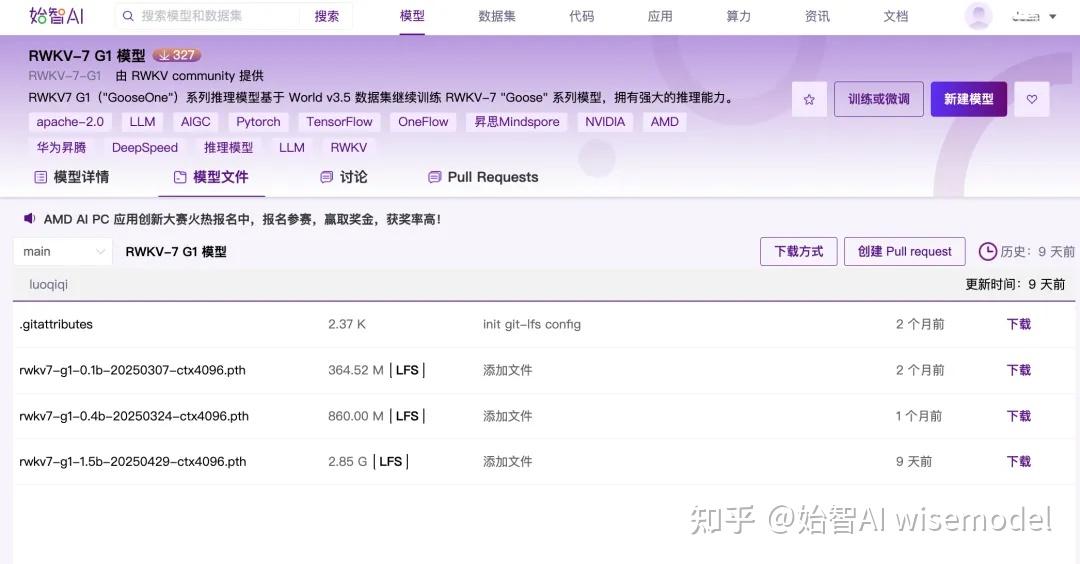Click 下载 for .gitattributes

(x=1019, y=324)
